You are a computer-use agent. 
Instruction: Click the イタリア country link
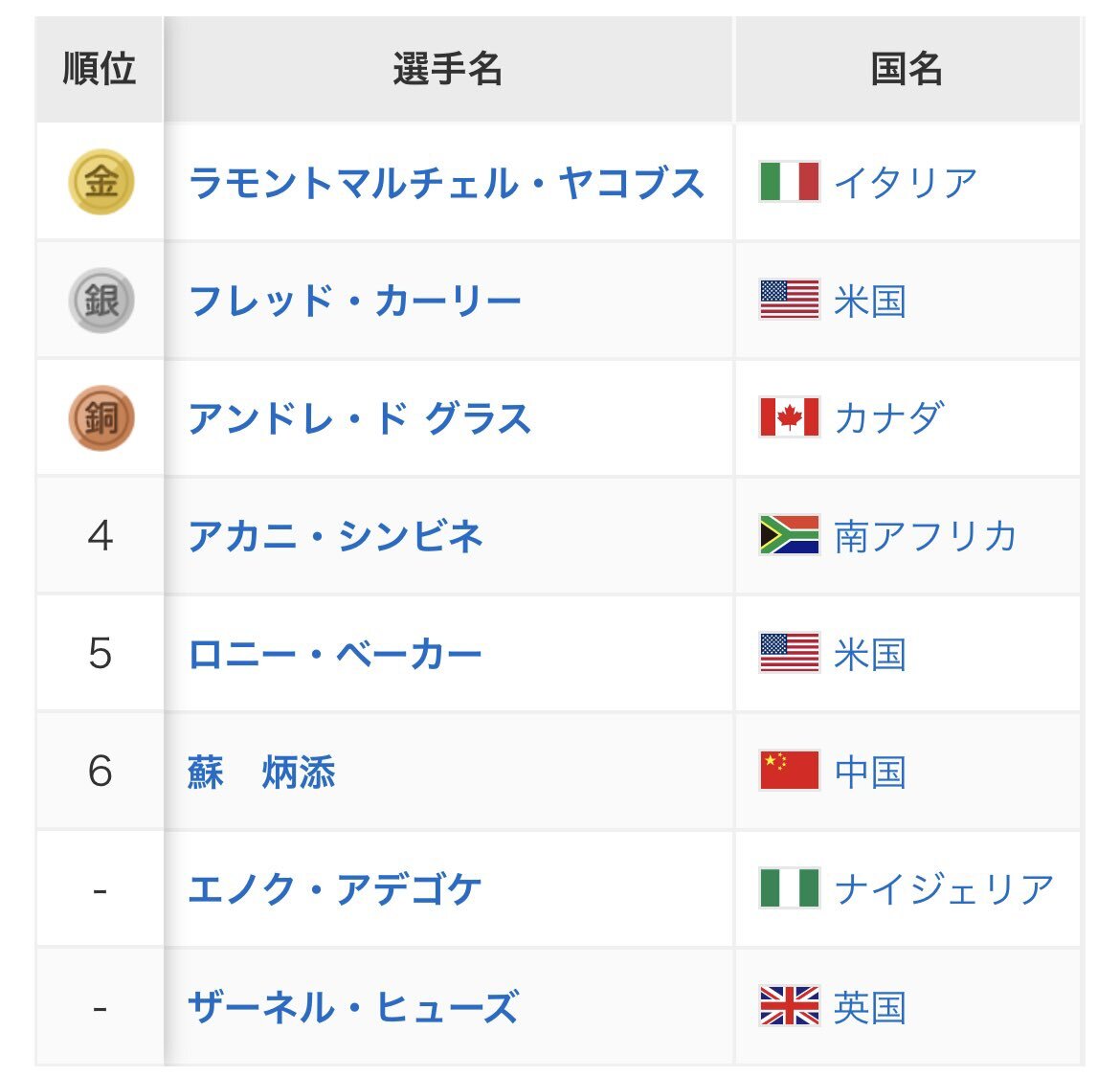click(906, 182)
